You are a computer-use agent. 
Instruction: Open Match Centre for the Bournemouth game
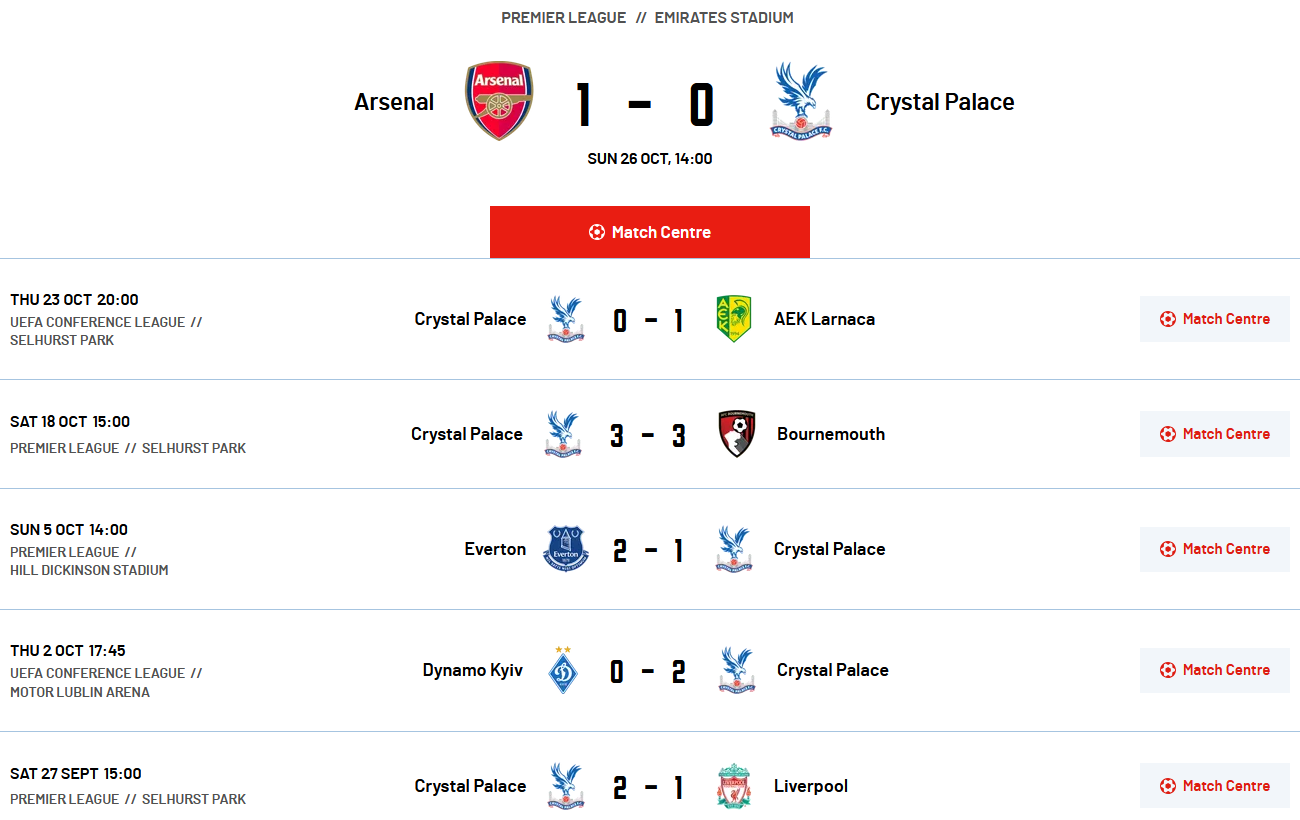tap(1214, 434)
